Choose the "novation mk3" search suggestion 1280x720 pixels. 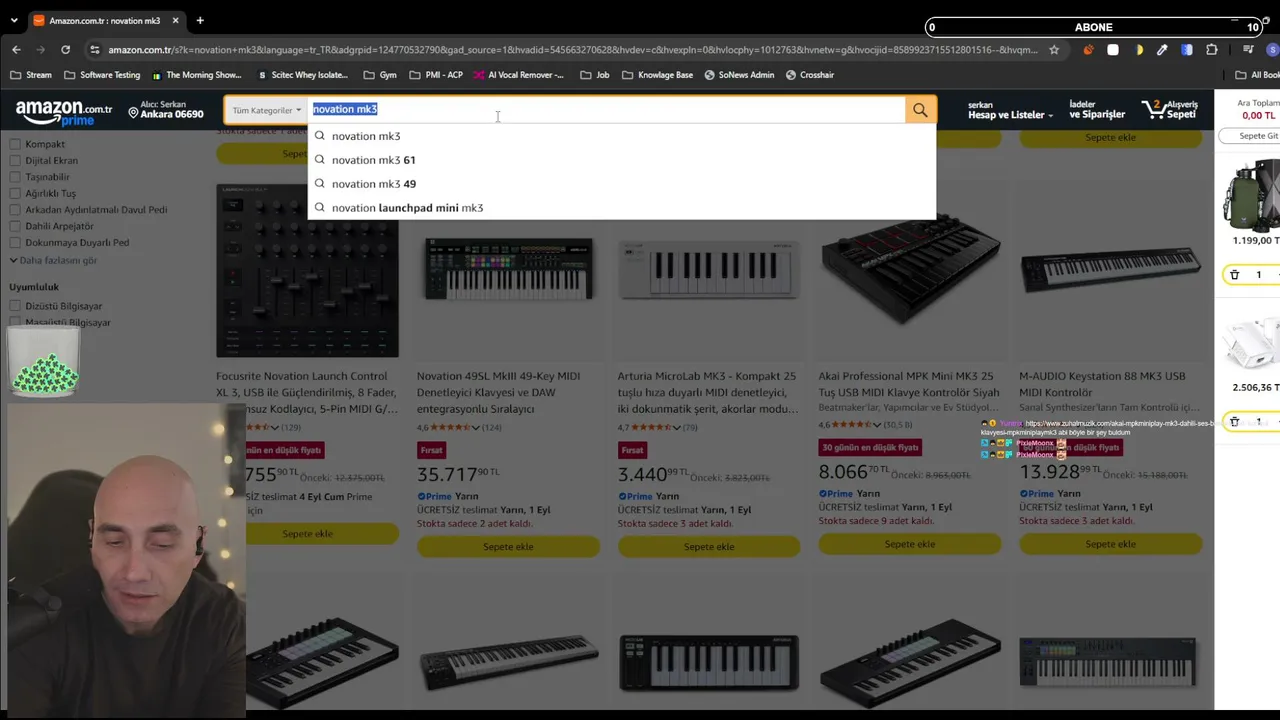[622, 136]
